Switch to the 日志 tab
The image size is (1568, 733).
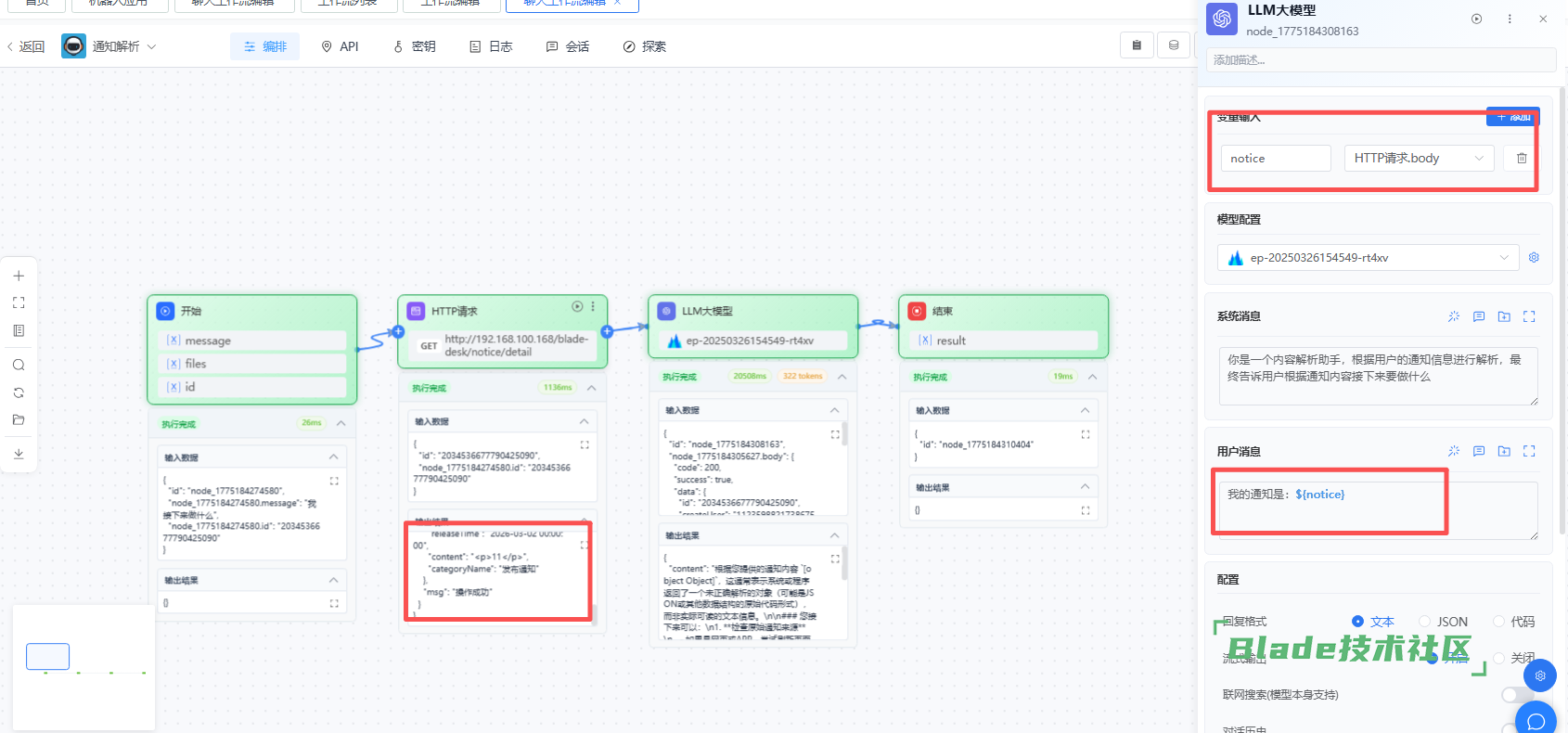491,46
